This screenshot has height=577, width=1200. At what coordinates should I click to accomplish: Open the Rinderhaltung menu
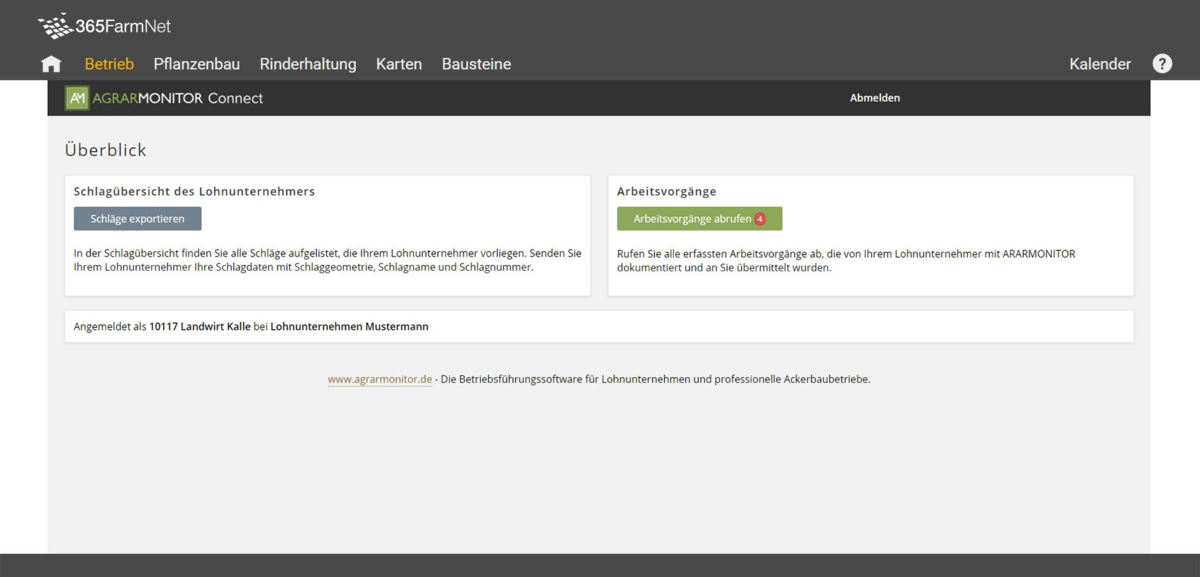[308, 64]
